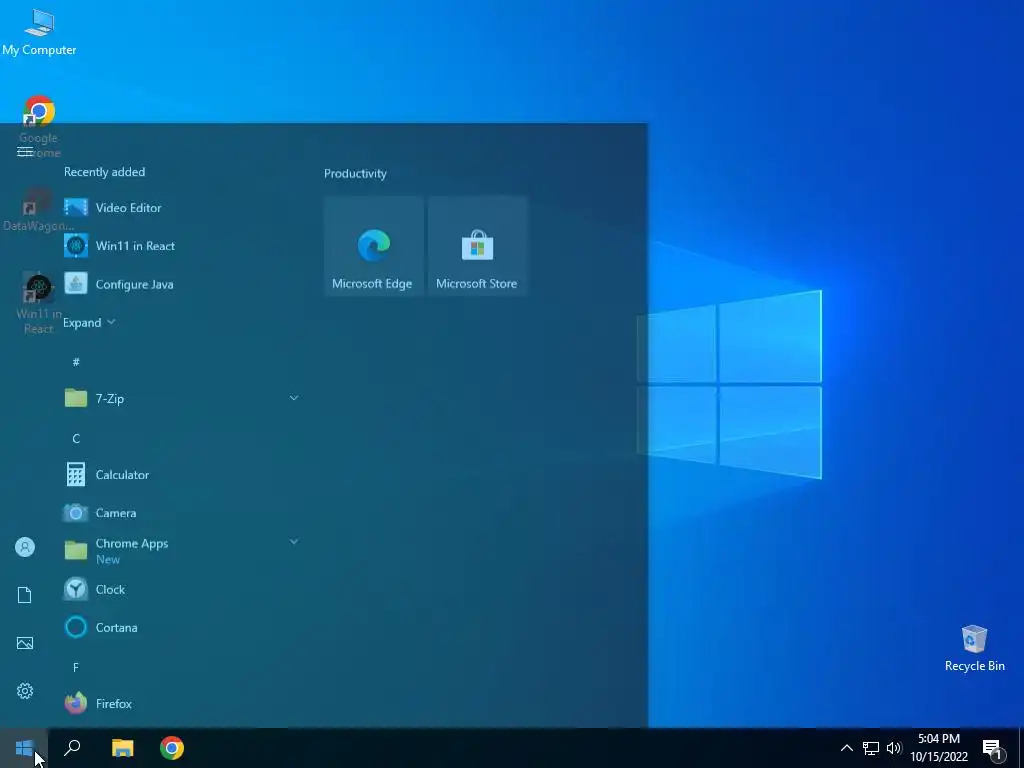Open the Camera app
The height and width of the screenshot is (768, 1024).
(x=182, y=513)
